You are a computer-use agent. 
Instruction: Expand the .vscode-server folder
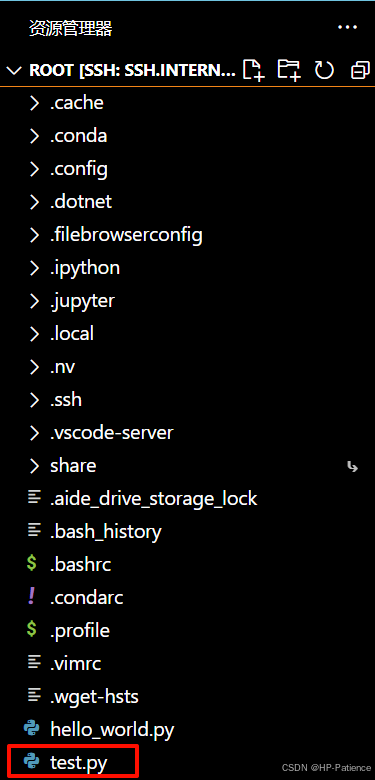coord(188,433)
